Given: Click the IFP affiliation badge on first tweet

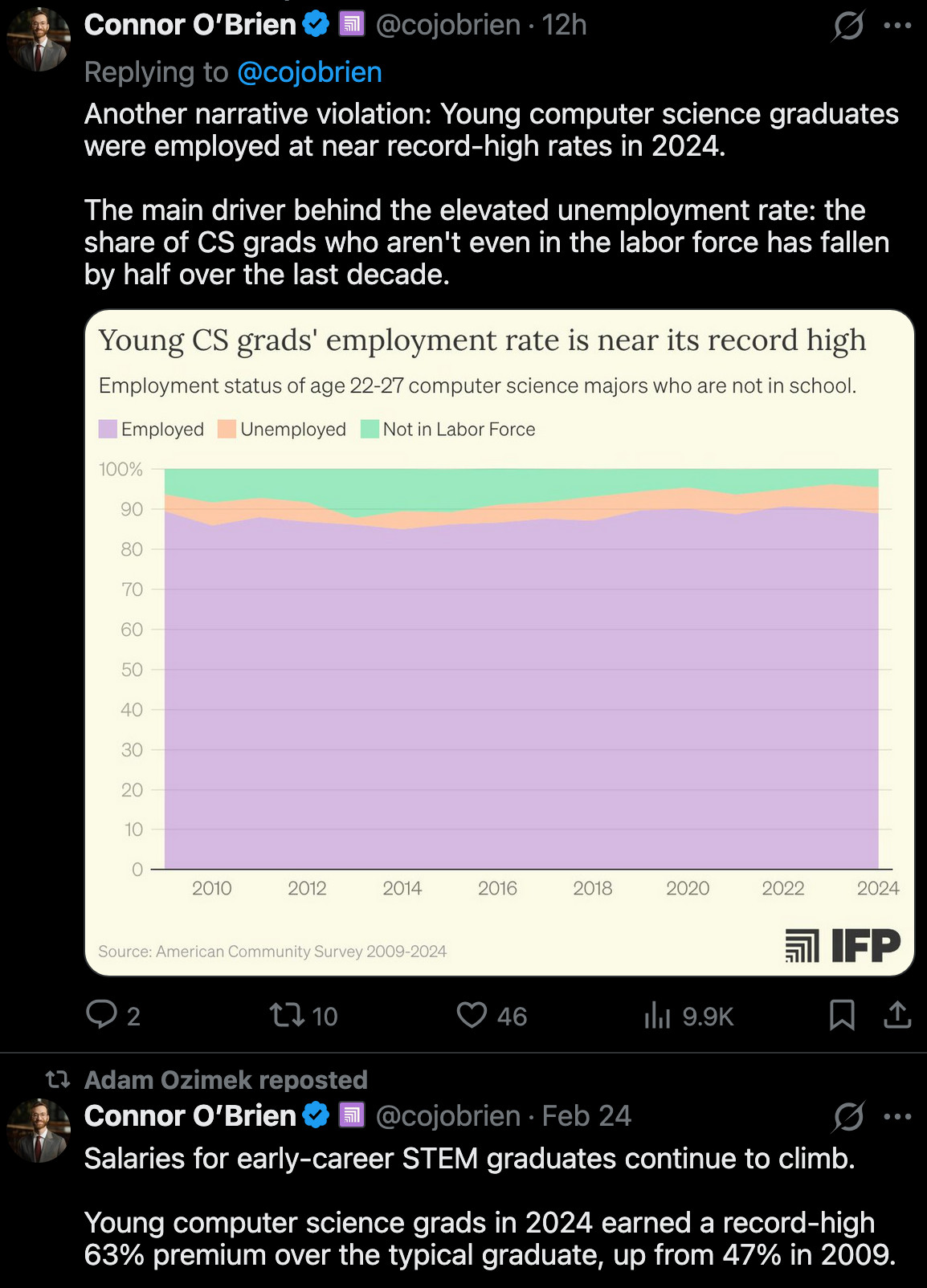Looking at the screenshot, I should 351,25.
